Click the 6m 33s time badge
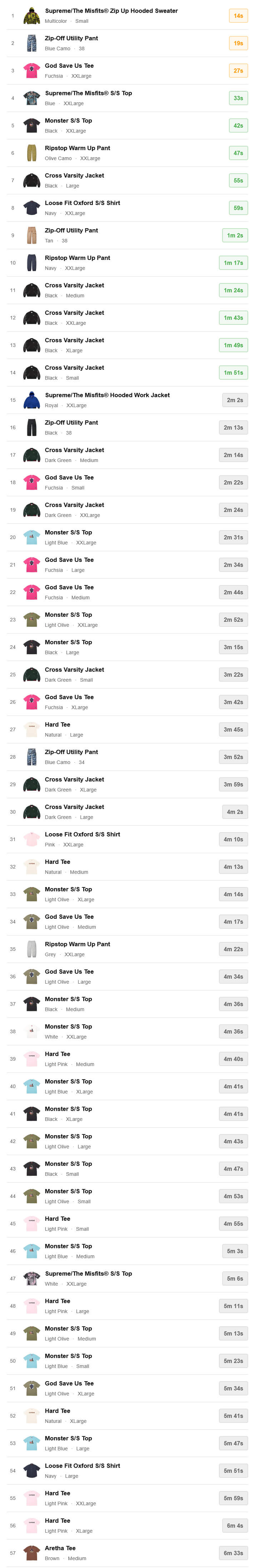255x1568 pixels. [233, 1553]
